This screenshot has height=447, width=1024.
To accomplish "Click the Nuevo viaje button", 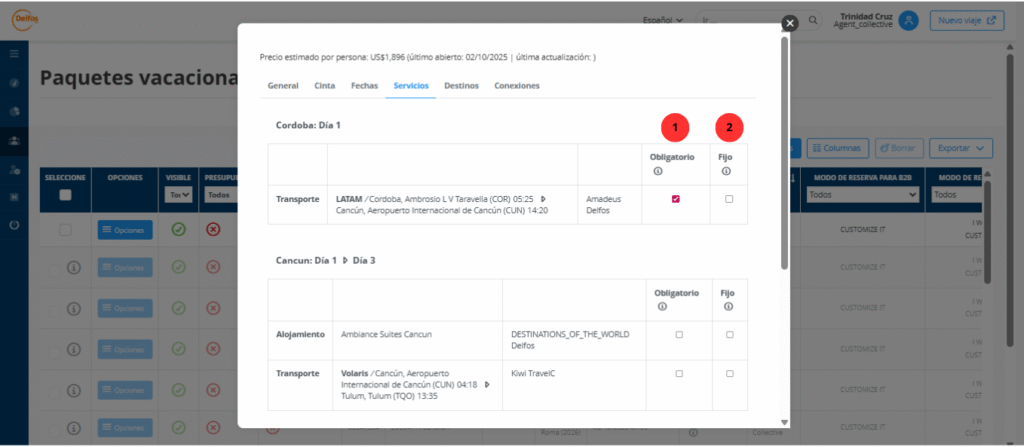I will pos(966,20).
